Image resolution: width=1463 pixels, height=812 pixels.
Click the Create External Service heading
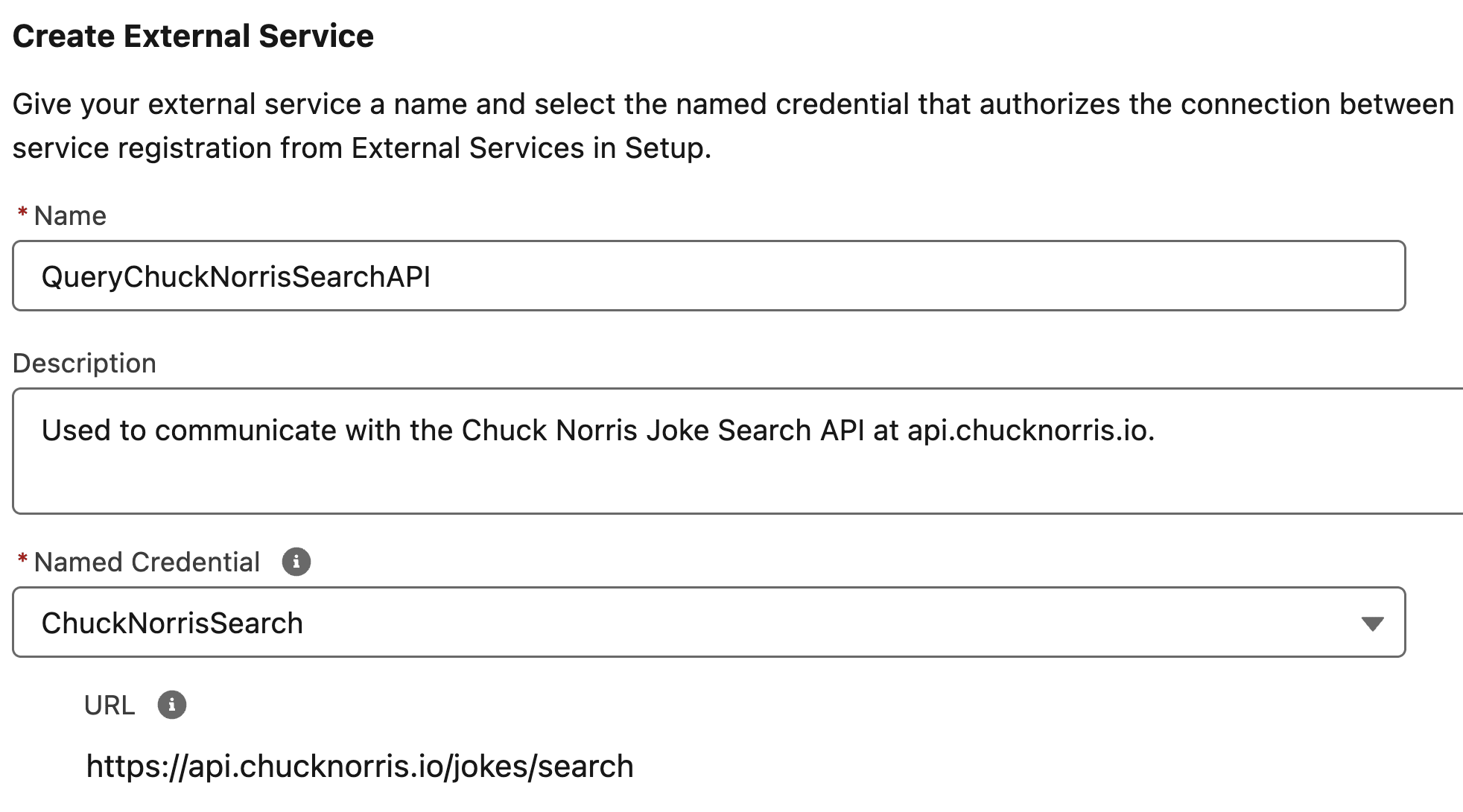pos(193,36)
